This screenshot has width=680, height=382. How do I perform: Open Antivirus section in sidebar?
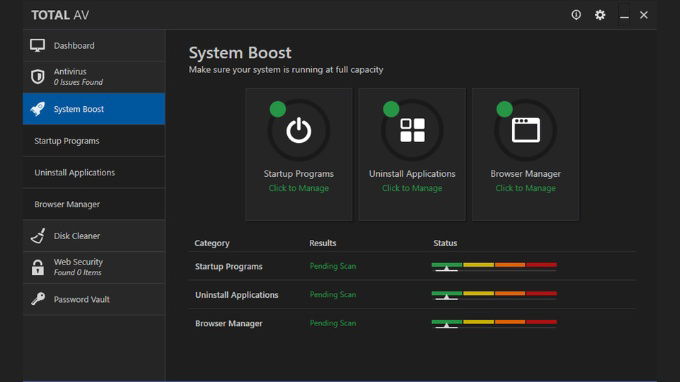94,77
